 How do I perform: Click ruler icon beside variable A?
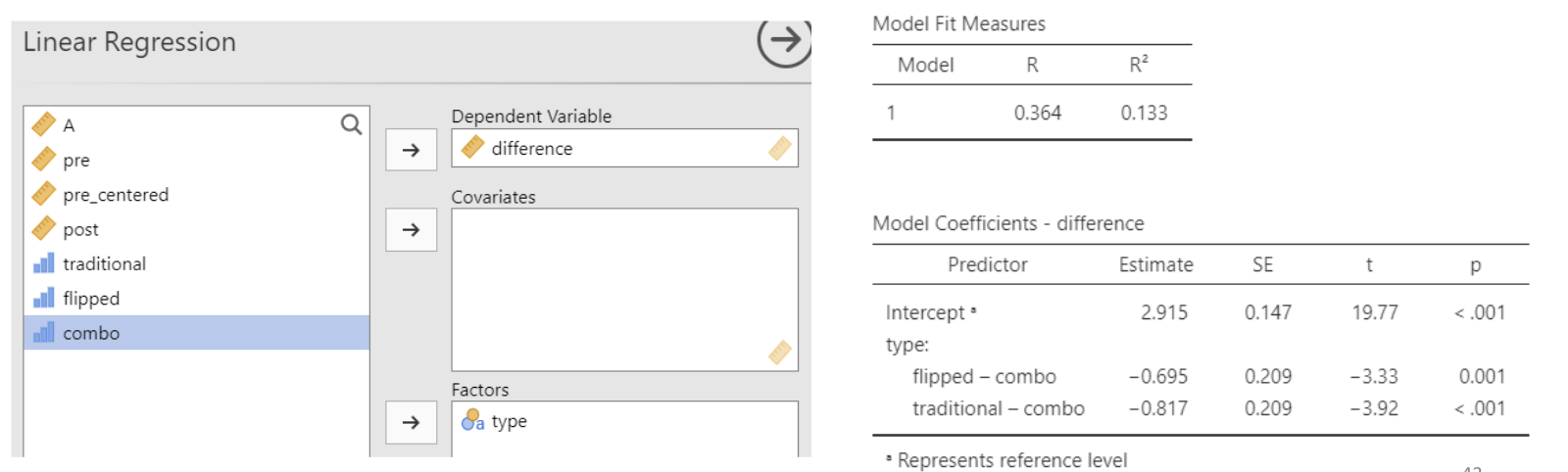(x=43, y=124)
